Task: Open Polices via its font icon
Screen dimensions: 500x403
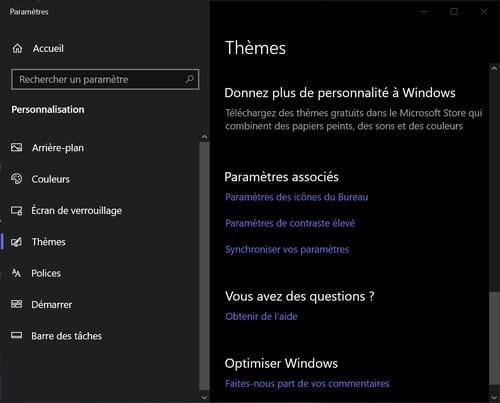Action: coord(16,273)
